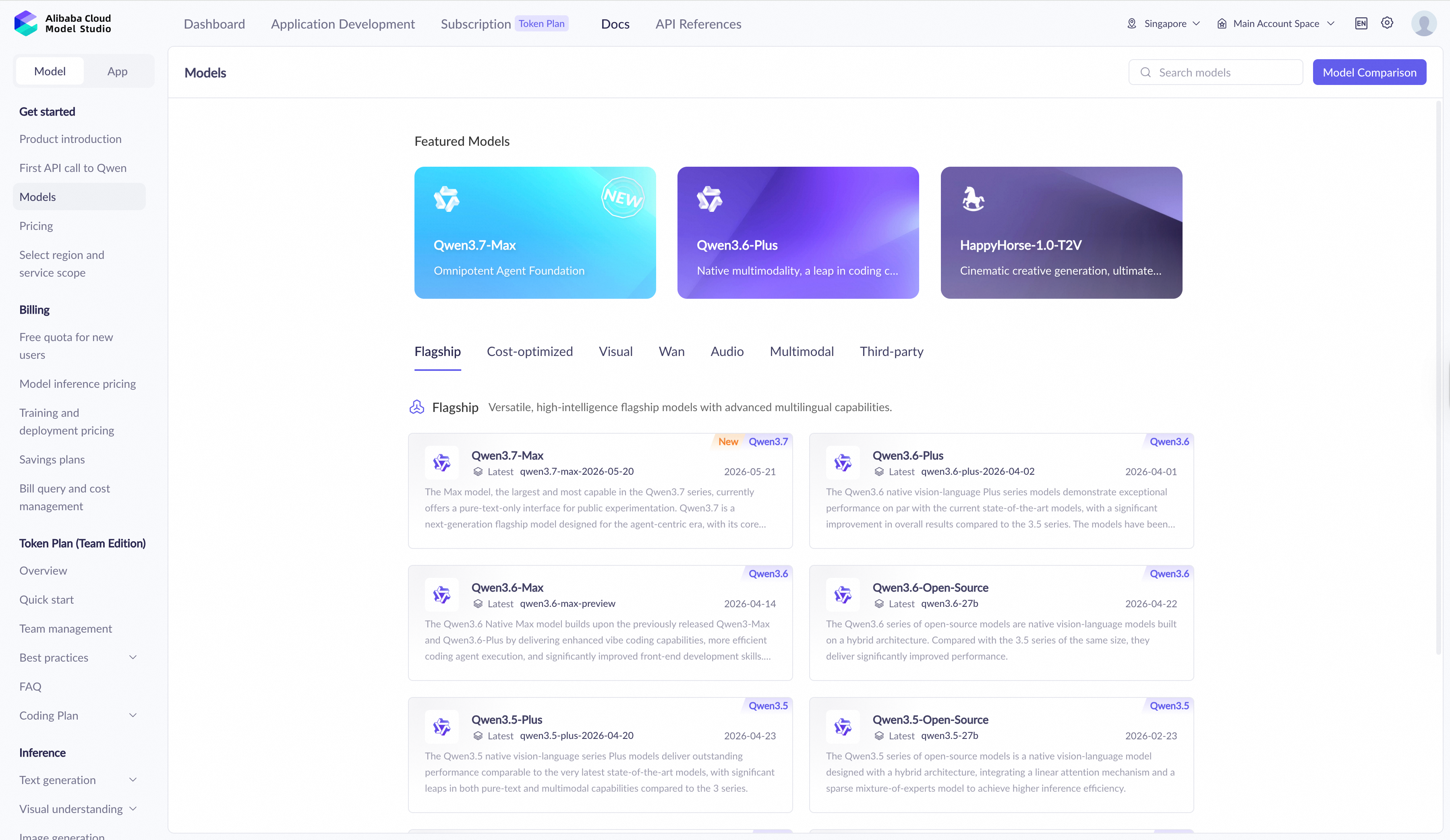Click the Search models input field
Image resolution: width=1450 pixels, height=840 pixels.
click(1215, 72)
